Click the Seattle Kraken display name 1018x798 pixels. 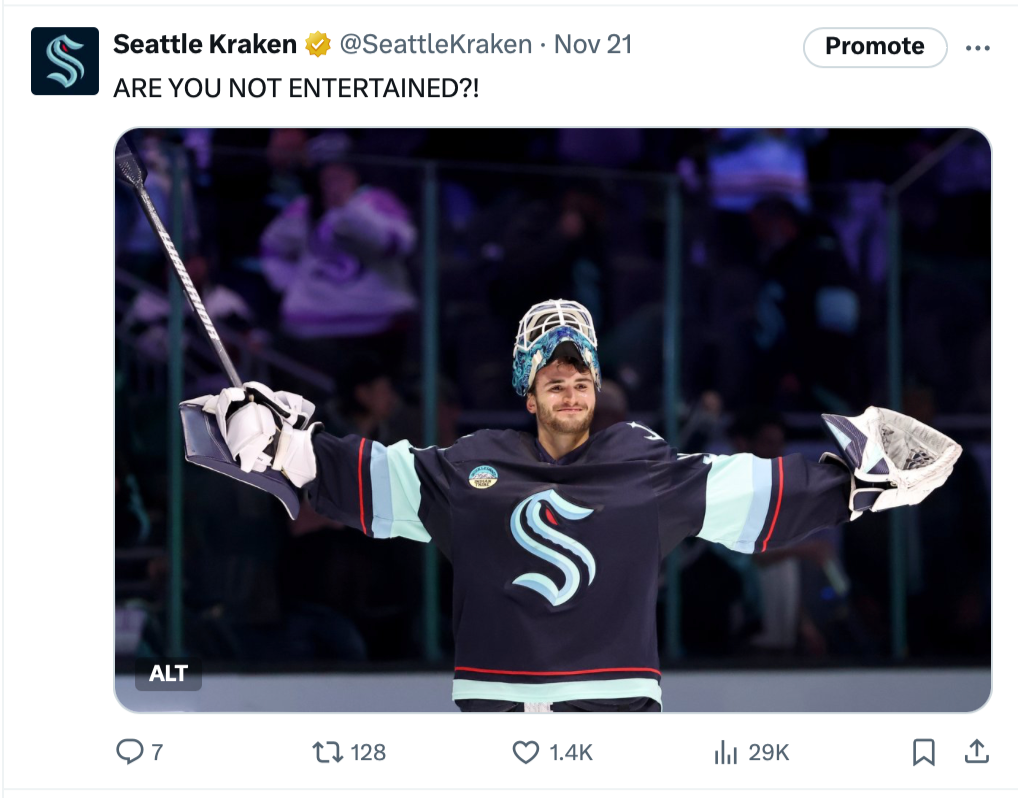[x=205, y=44]
